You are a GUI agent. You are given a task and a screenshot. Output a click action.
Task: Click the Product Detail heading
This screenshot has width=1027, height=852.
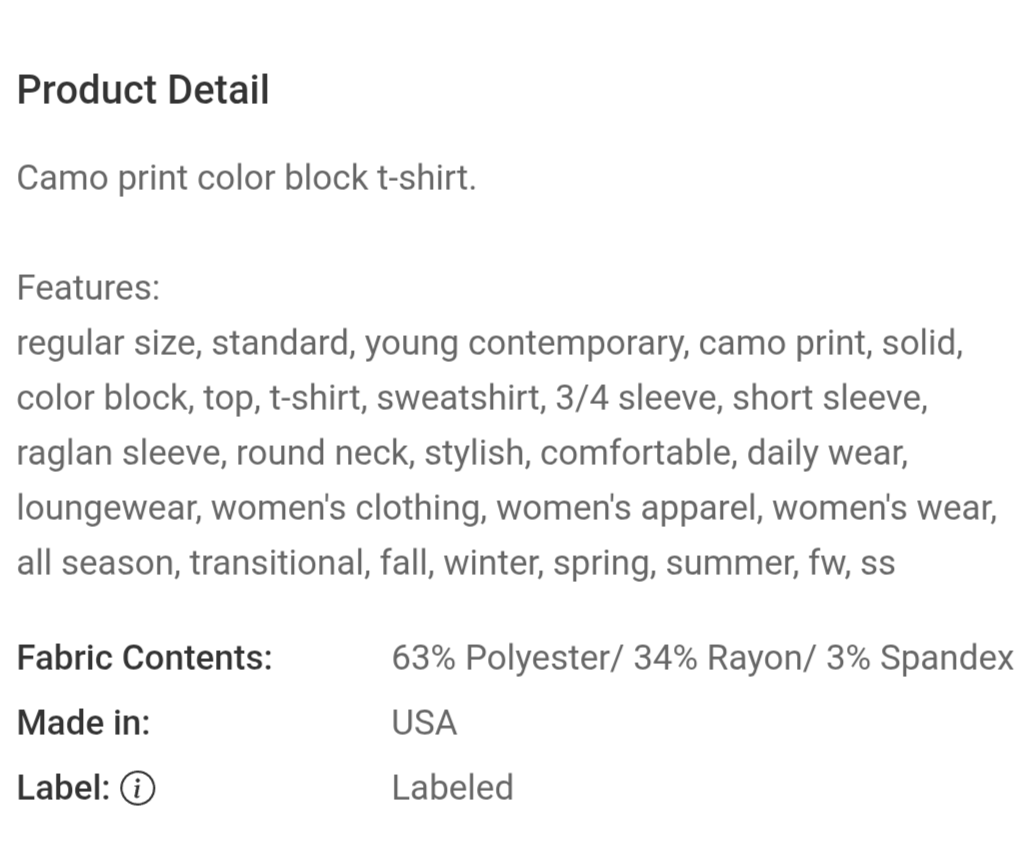click(143, 90)
